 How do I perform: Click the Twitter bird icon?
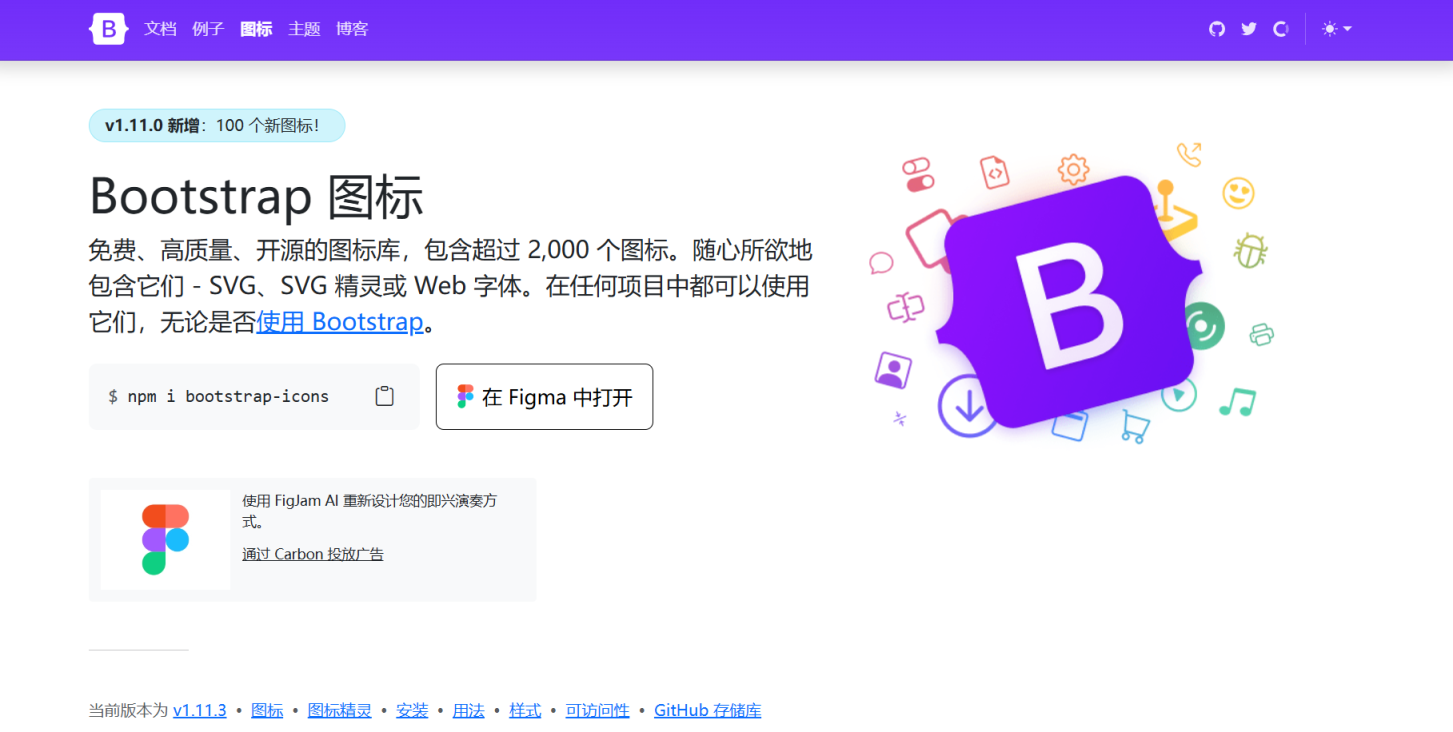(1248, 29)
